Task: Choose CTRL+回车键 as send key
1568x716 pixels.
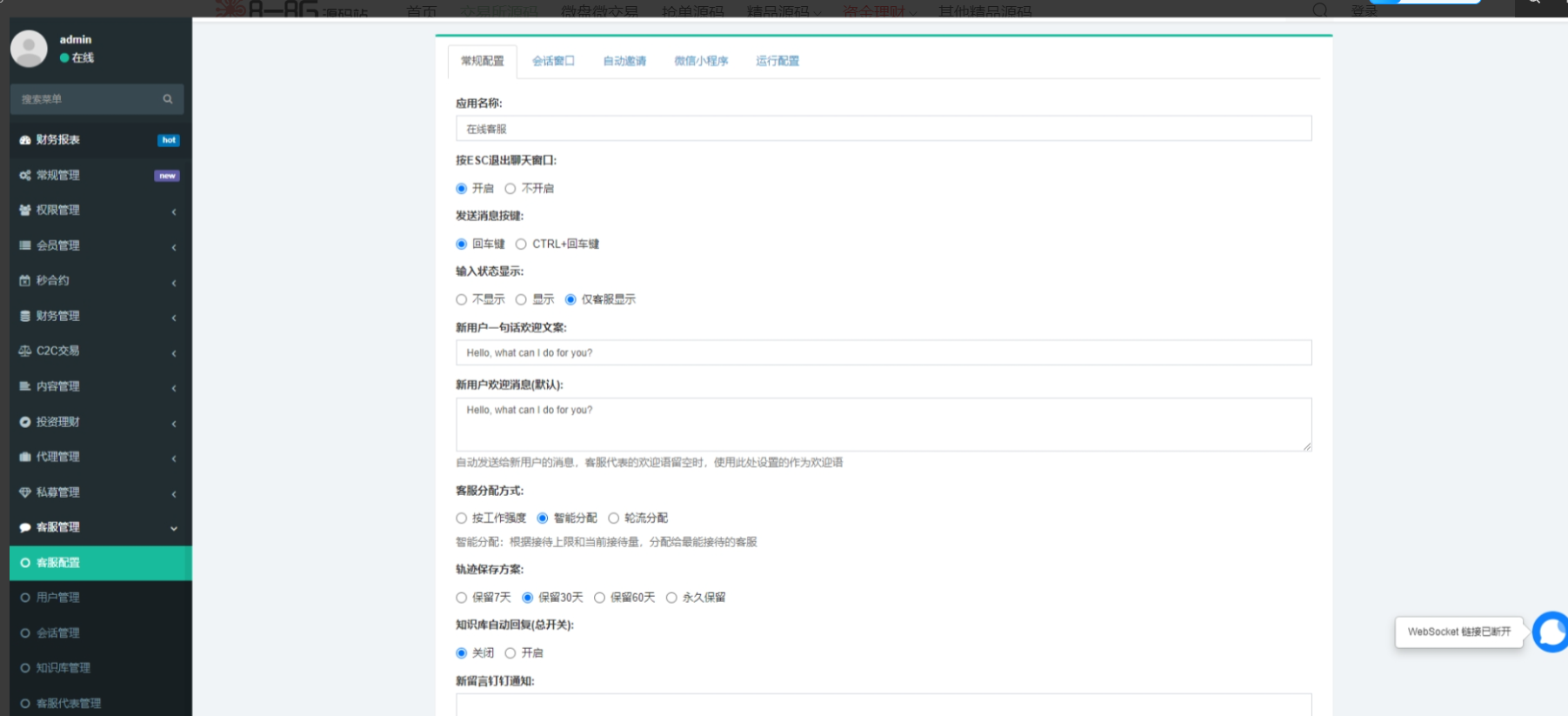Action: pos(521,244)
